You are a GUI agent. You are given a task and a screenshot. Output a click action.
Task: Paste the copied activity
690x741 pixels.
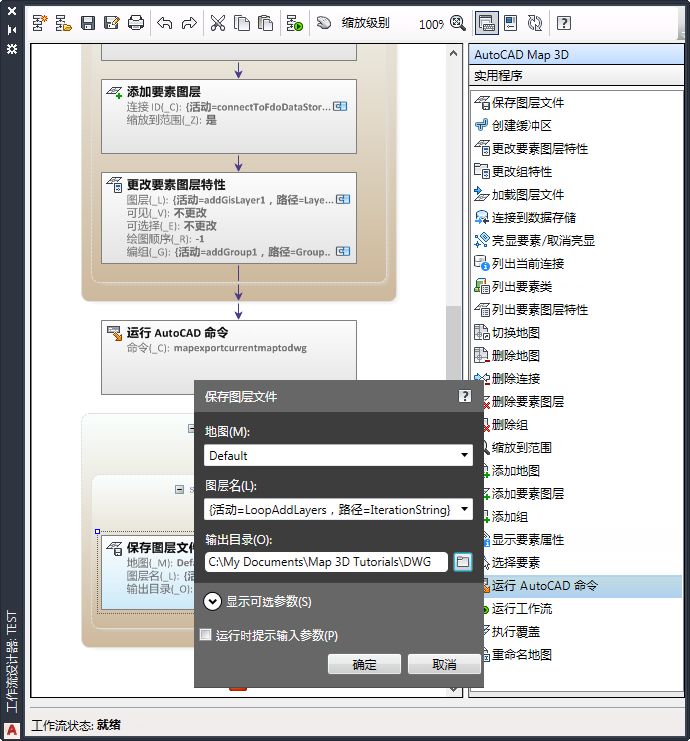(266, 23)
